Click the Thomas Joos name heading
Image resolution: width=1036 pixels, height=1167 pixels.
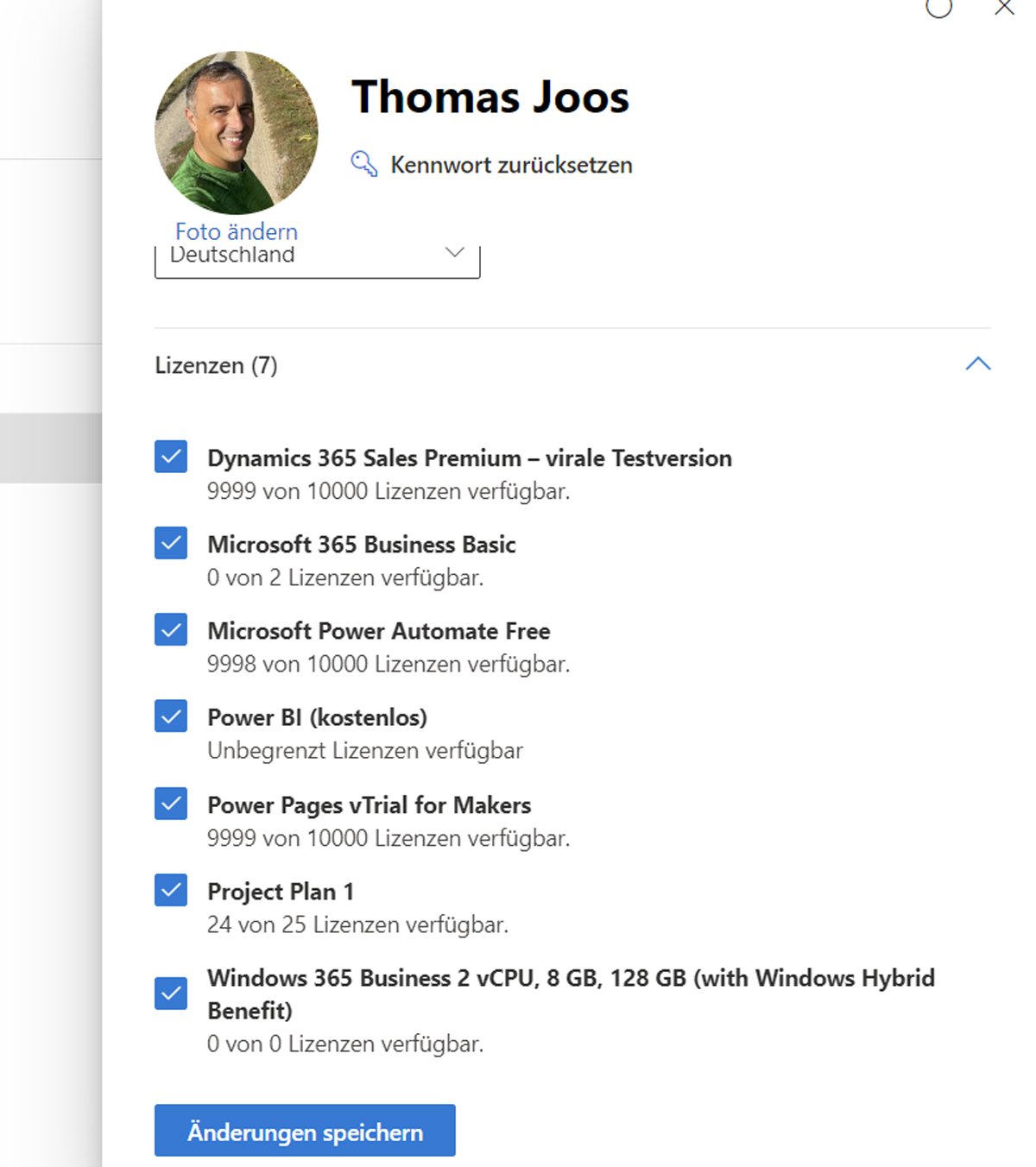coord(490,97)
